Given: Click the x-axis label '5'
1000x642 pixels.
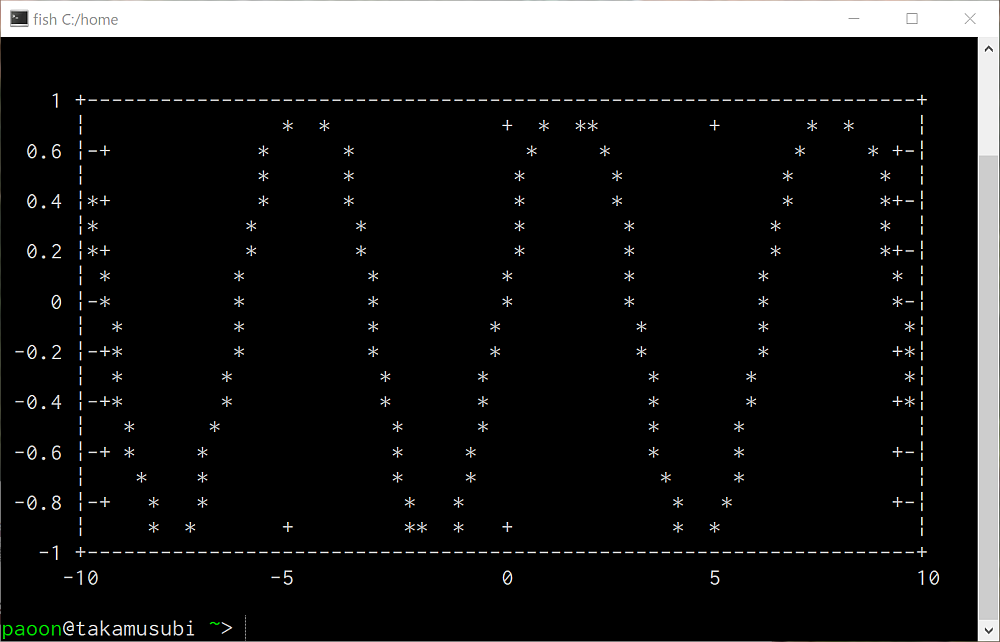Looking at the screenshot, I should pyautogui.click(x=714, y=577).
